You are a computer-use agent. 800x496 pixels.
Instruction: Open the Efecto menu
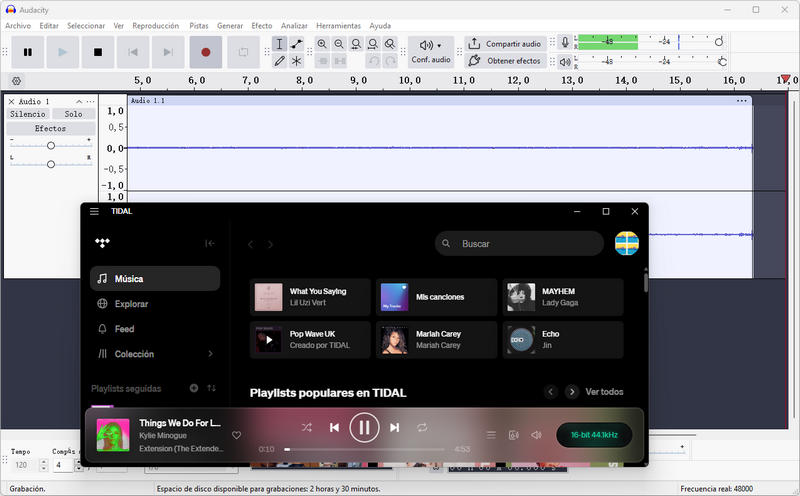[262, 26]
